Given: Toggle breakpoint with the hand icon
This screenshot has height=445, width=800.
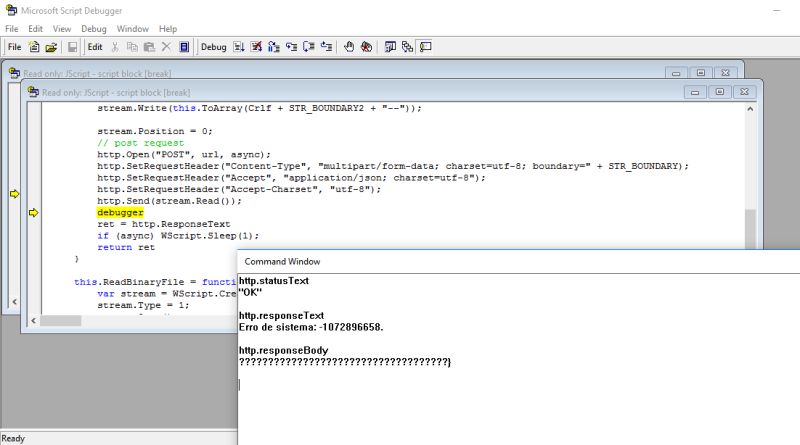Looking at the screenshot, I should [x=349, y=47].
